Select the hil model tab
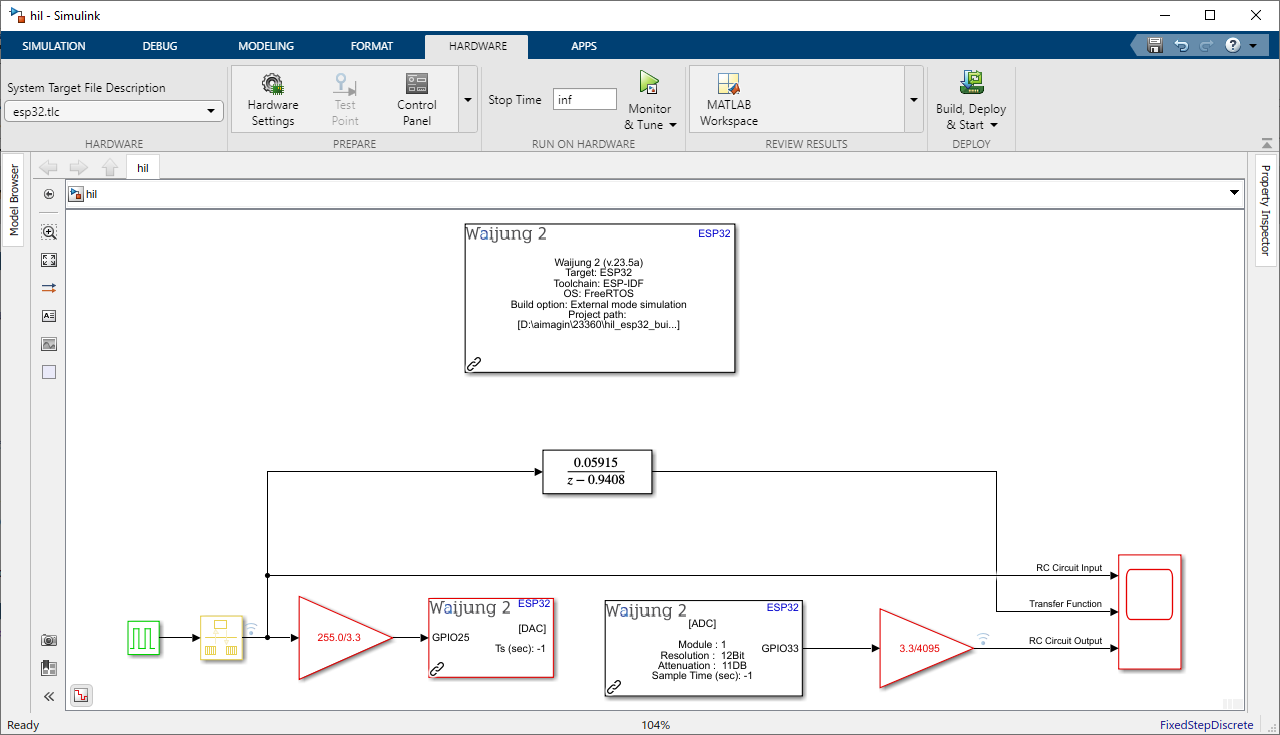 pyautogui.click(x=143, y=168)
